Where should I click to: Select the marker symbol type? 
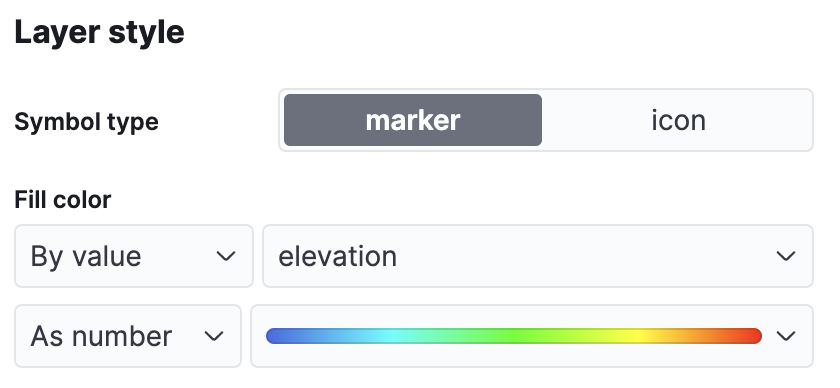412,120
